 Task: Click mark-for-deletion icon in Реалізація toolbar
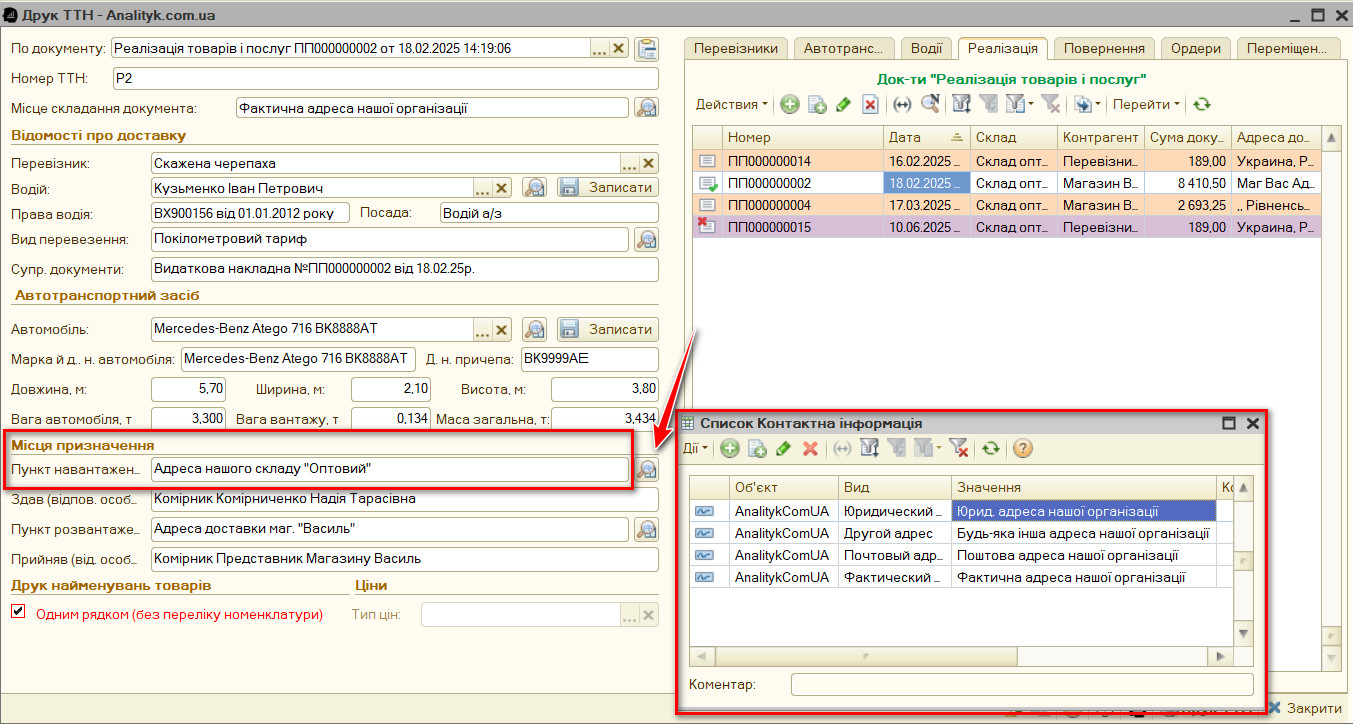pos(870,104)
